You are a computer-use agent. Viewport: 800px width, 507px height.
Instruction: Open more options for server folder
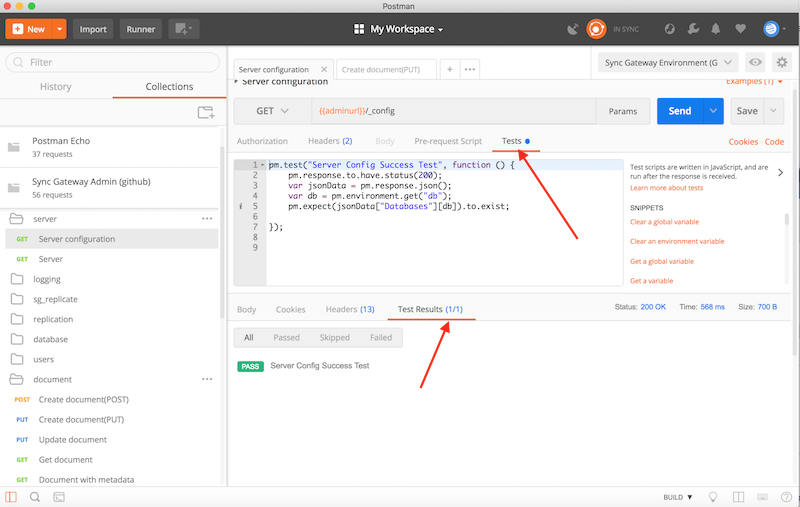207,219
